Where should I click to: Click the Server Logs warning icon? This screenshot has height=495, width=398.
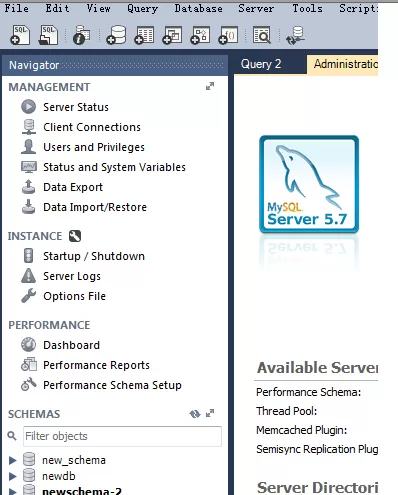(x=29, y=276)
